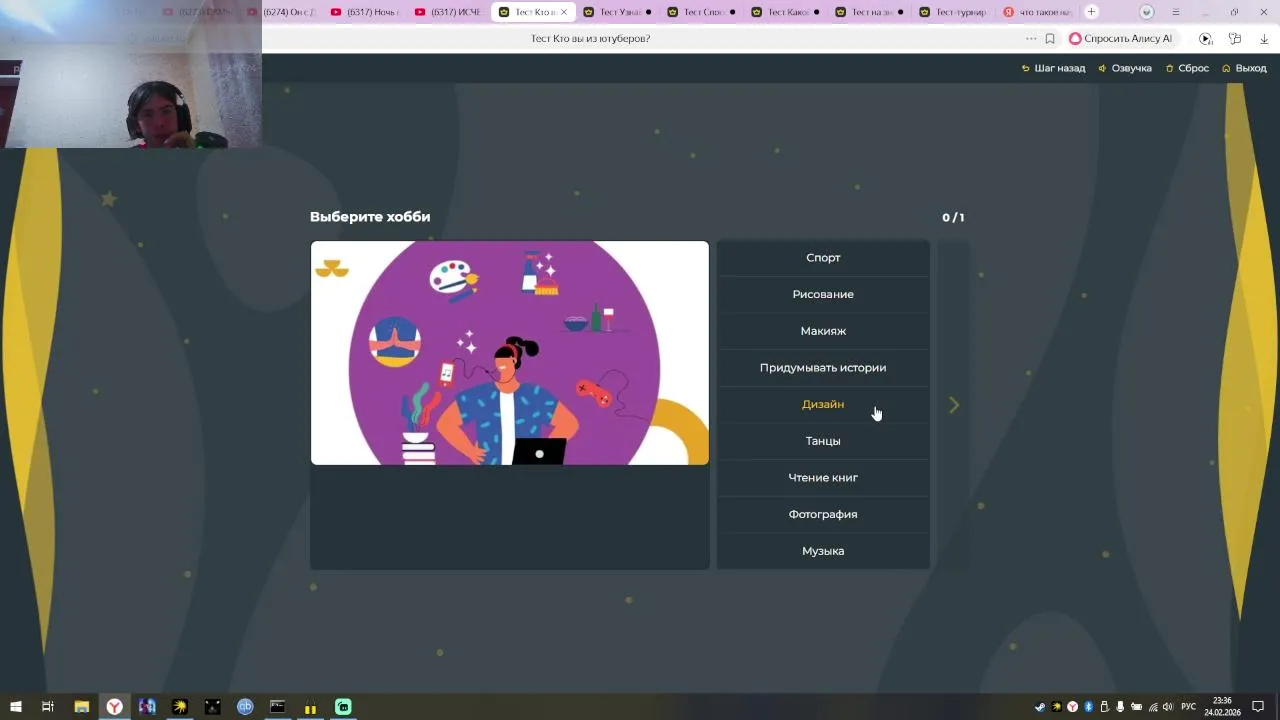Pick the 'Макияж' answer

pyautogui.click(x=823, y=331)
